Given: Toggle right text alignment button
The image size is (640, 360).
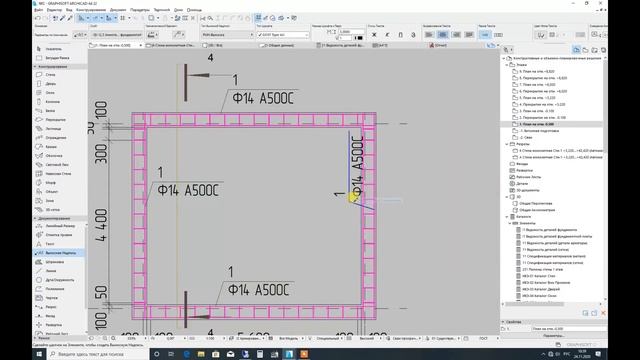Looking at the screenshot, I should [x=456, y=35].
